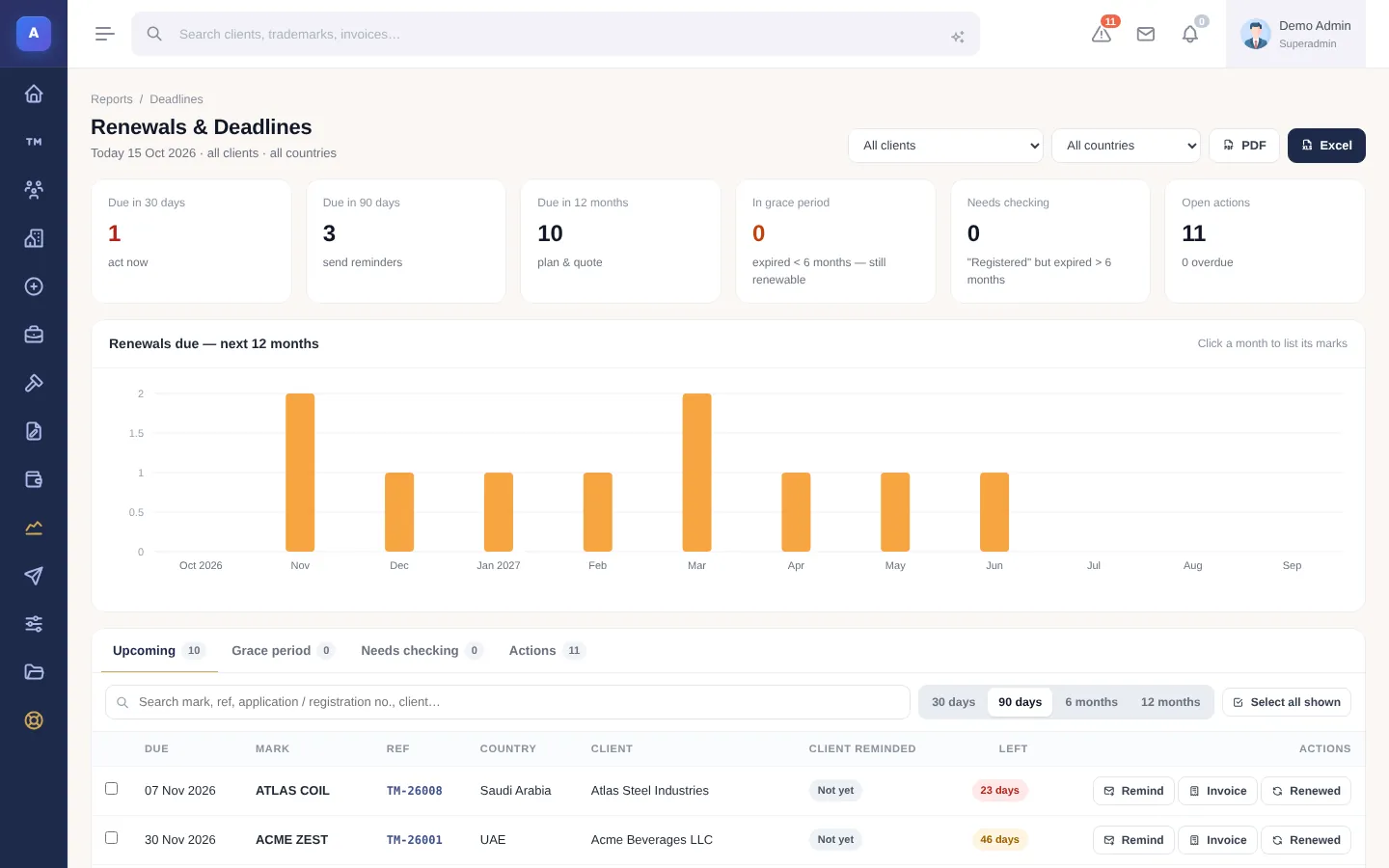1389x868 pixels.
Task: Switch to the Grace period tab
Action: [x=283, y=651]
